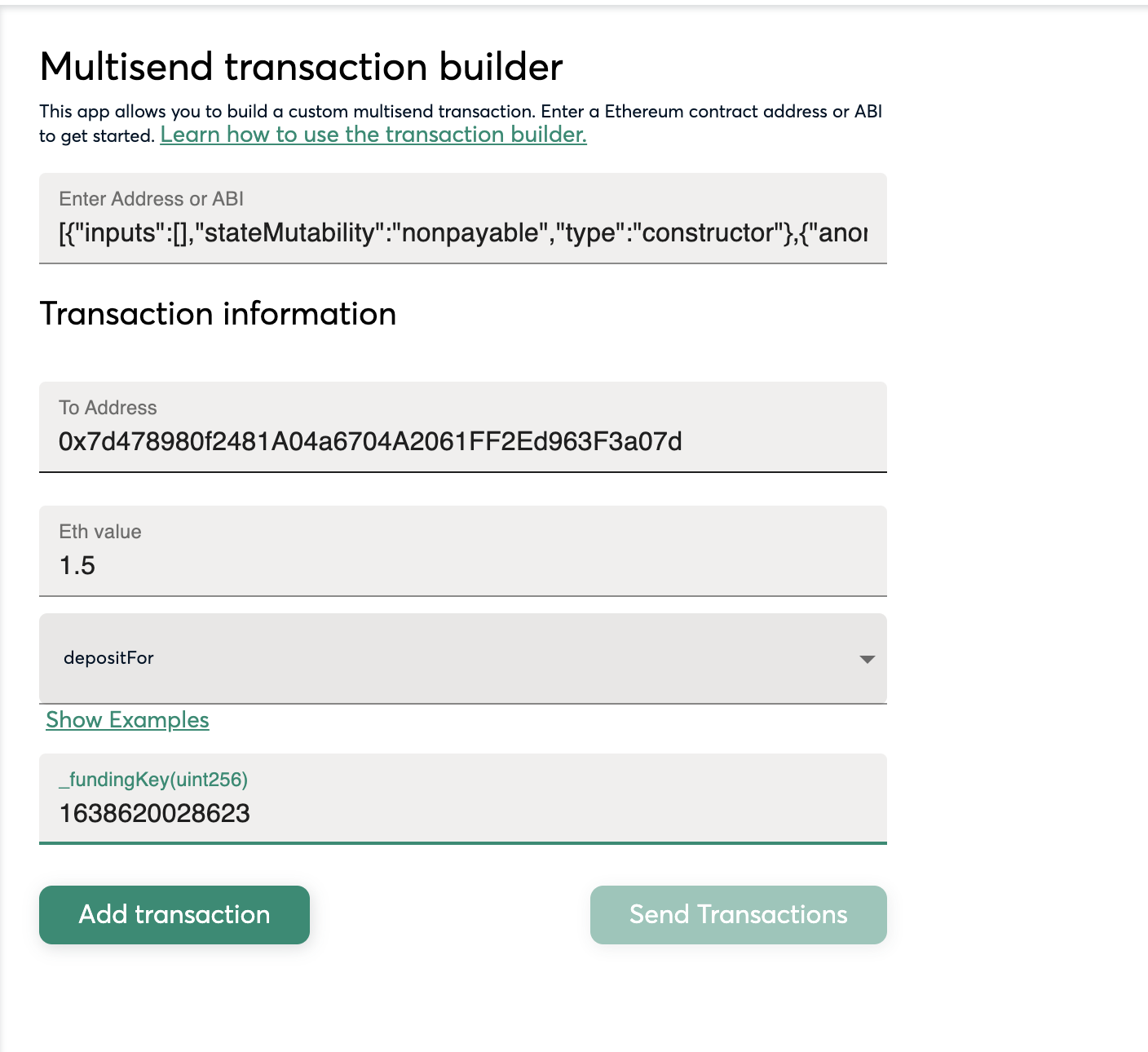Image resolution: width=1148 pixels, height=1052 pixels.
Task: Click the Show Examples link
Action: [127, 720]
